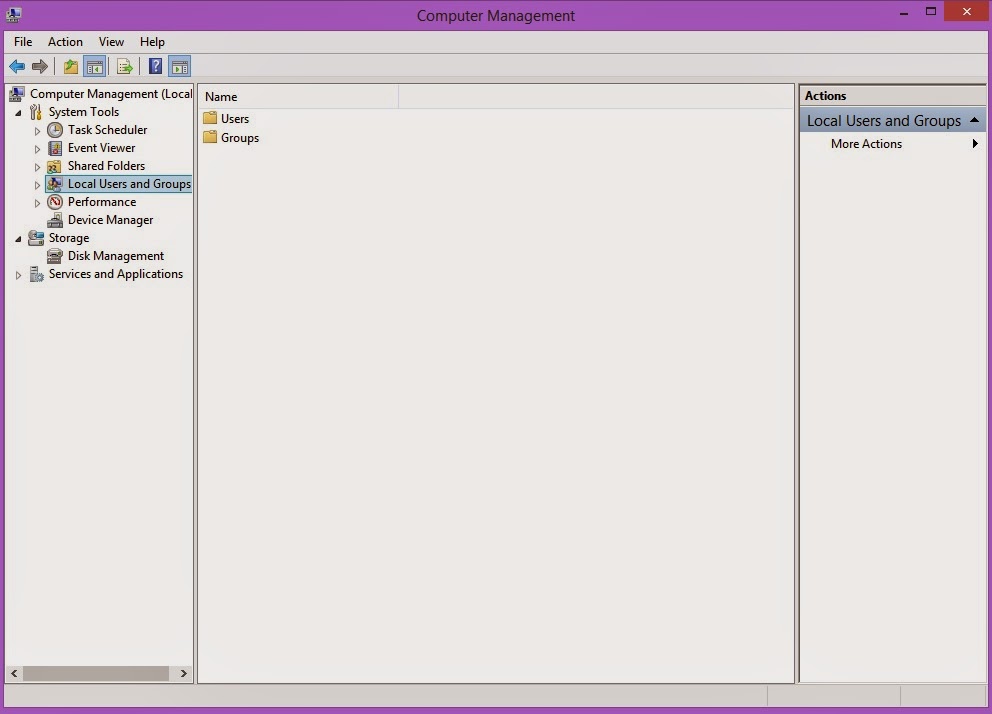Open the More Actions submenu
Viewport: 992px width, 714px height.
point(893,144)
